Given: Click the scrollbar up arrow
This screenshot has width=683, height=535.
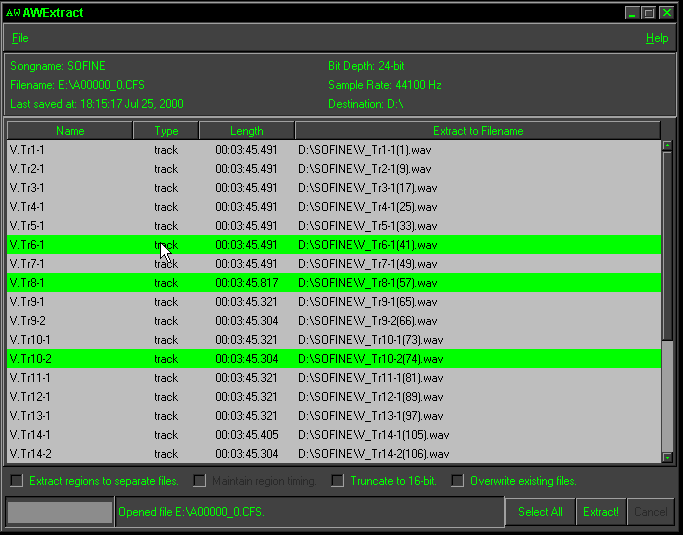Looking at the screenshot, I should (667, 146).
